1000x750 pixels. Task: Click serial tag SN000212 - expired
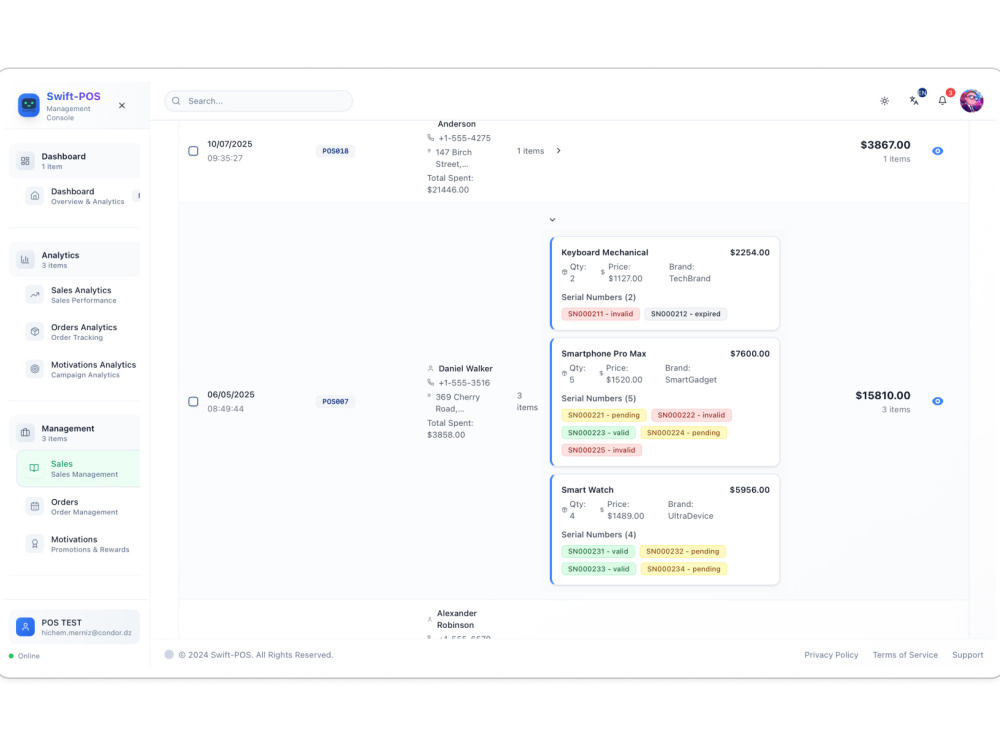click(x=686, y=314)
